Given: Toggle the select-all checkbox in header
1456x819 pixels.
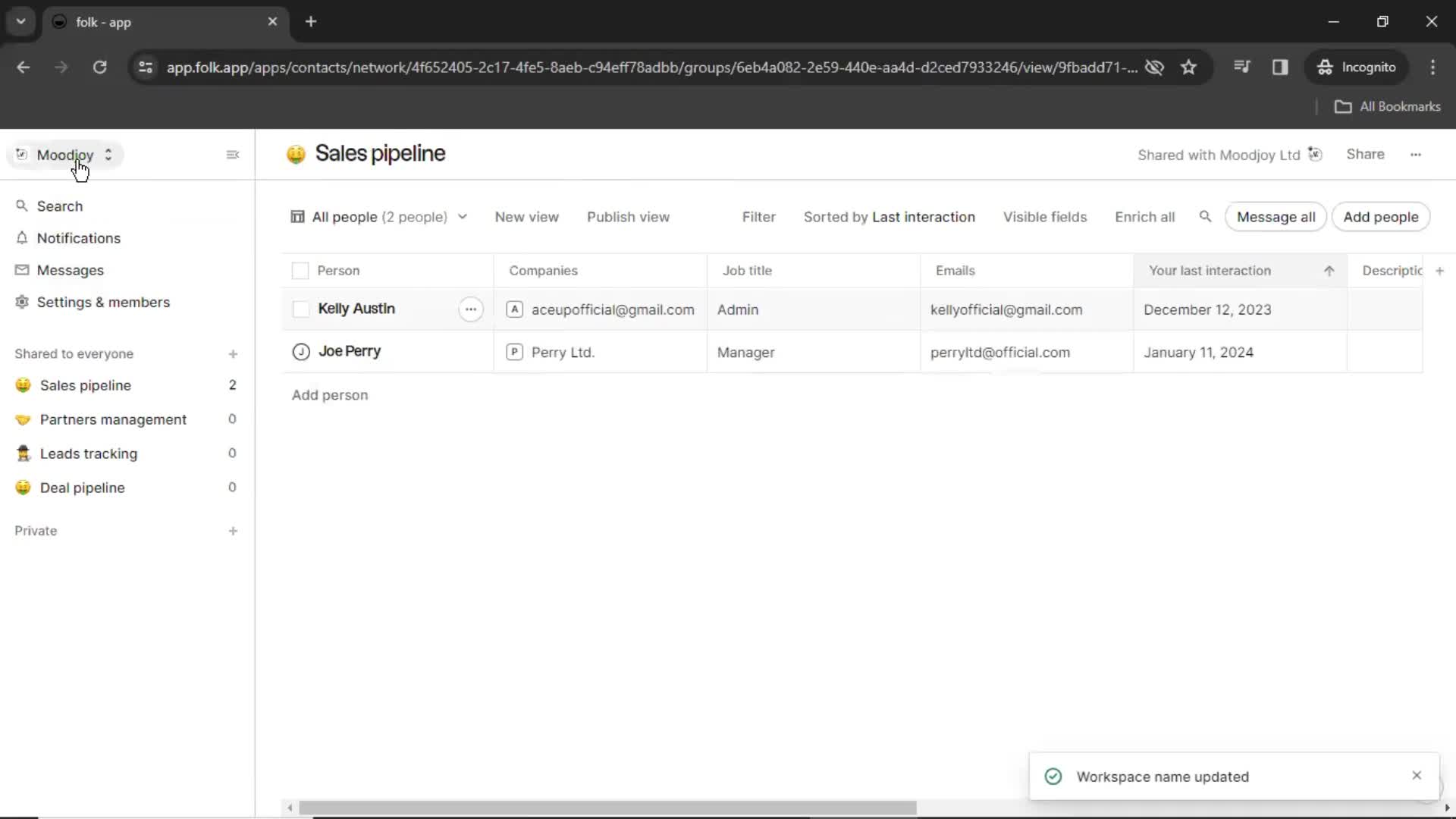Looking at the screenshot, I should (x=300, y=270).
